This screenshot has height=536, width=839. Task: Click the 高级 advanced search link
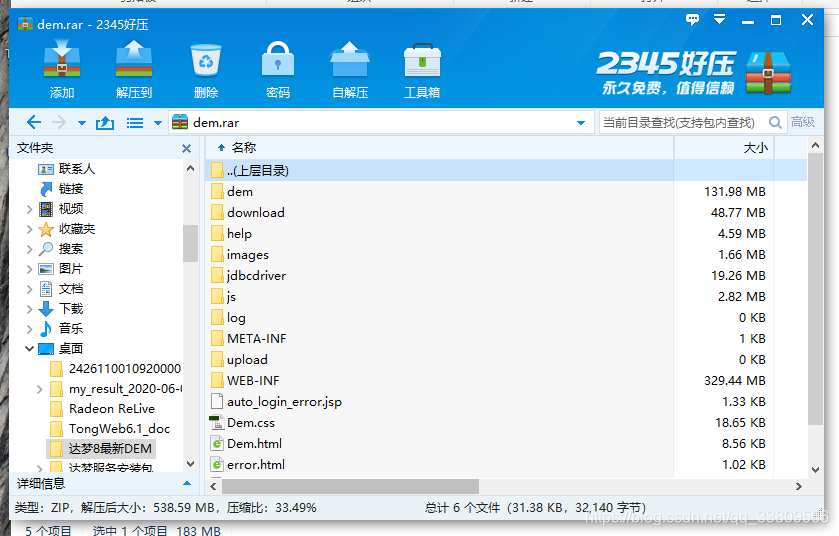point(803,122)
